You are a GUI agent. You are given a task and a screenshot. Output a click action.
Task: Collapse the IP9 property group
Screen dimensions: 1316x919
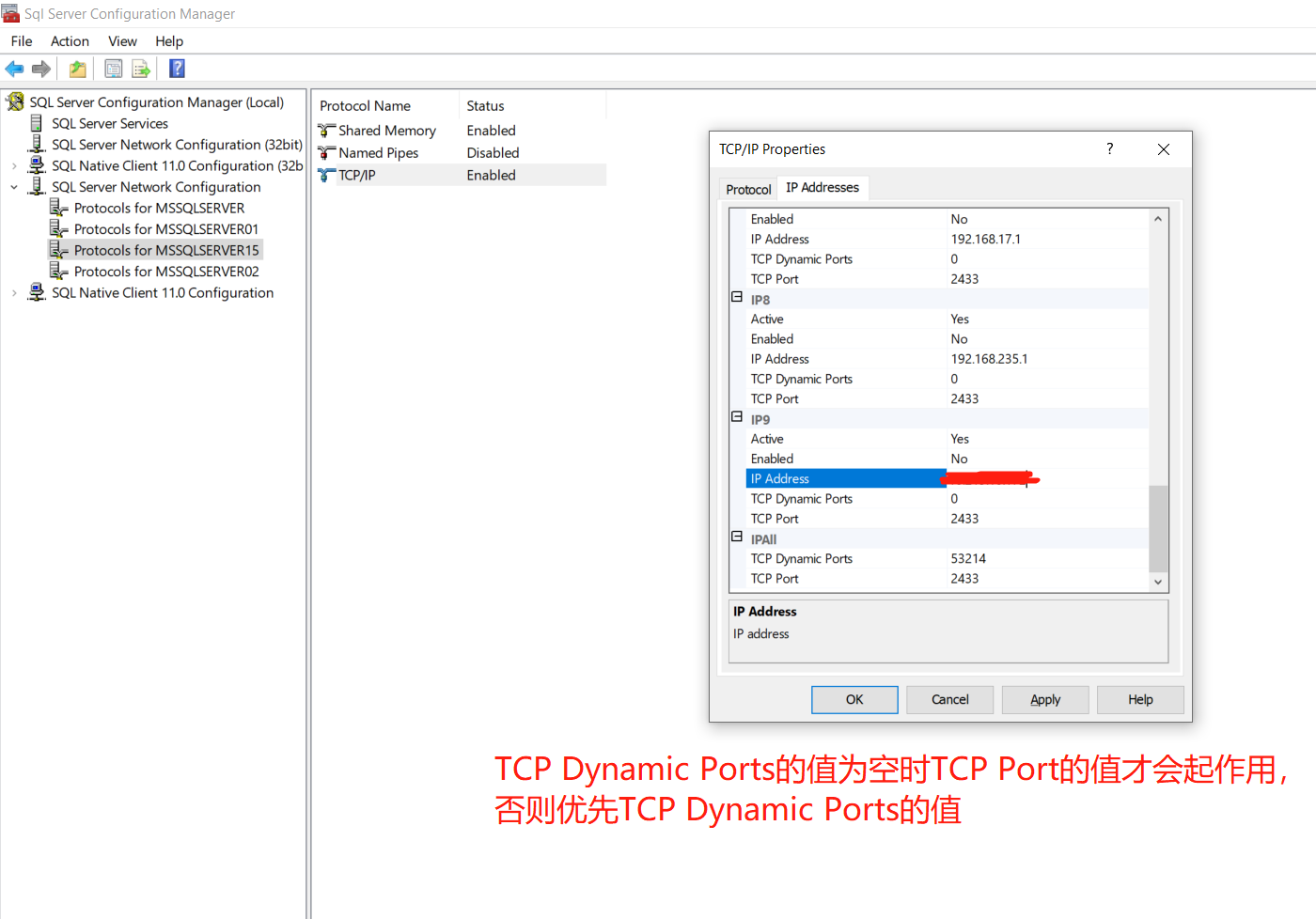point(737,416)
